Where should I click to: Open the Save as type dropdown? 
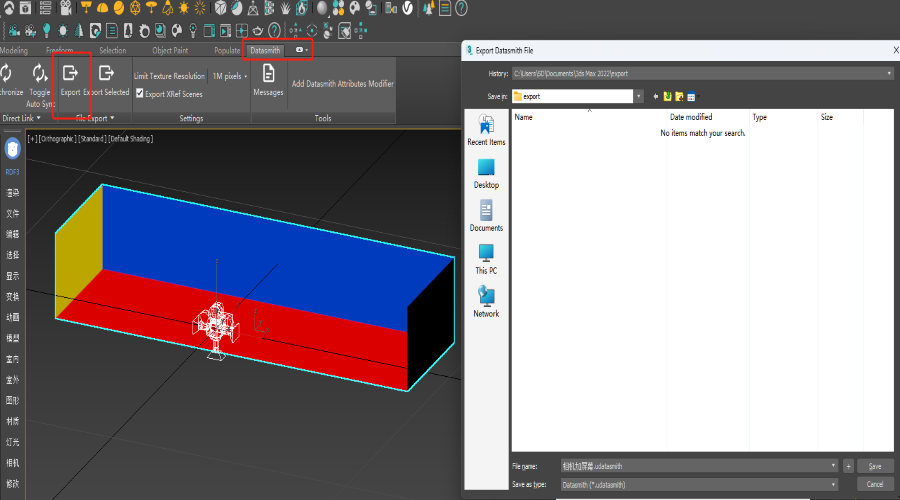833,485
